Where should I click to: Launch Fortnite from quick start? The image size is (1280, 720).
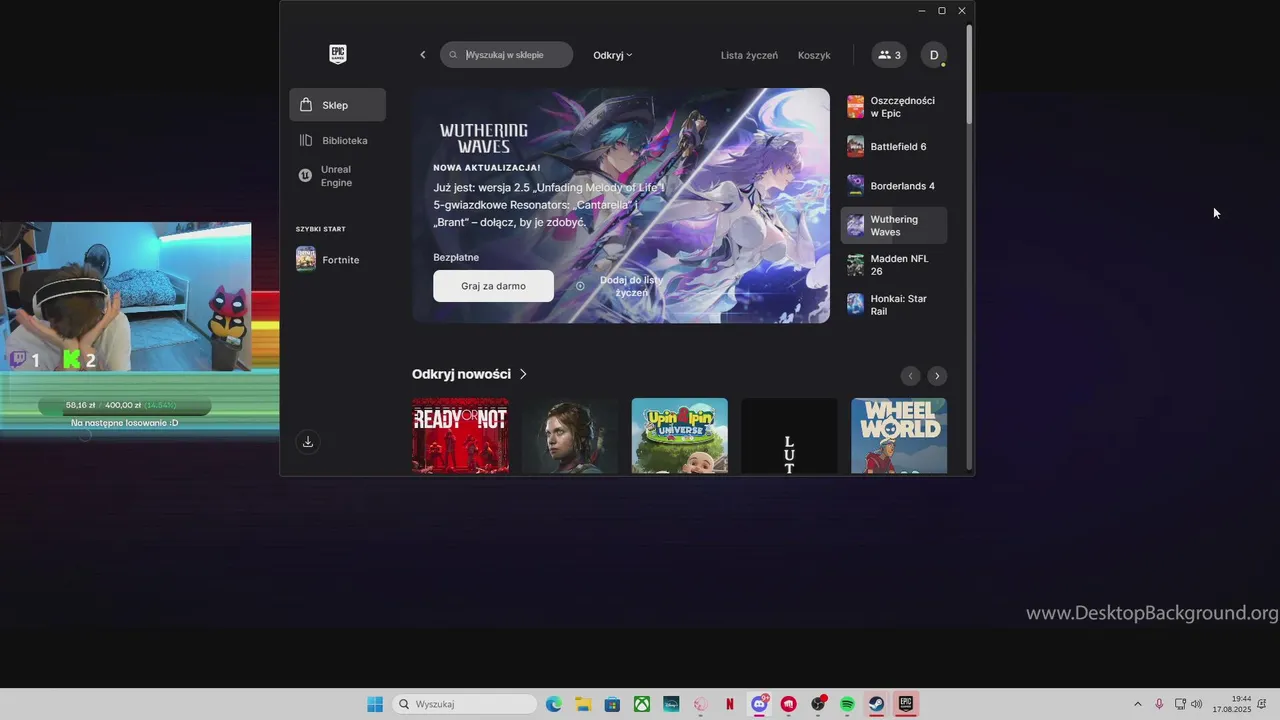pos(337,260)
